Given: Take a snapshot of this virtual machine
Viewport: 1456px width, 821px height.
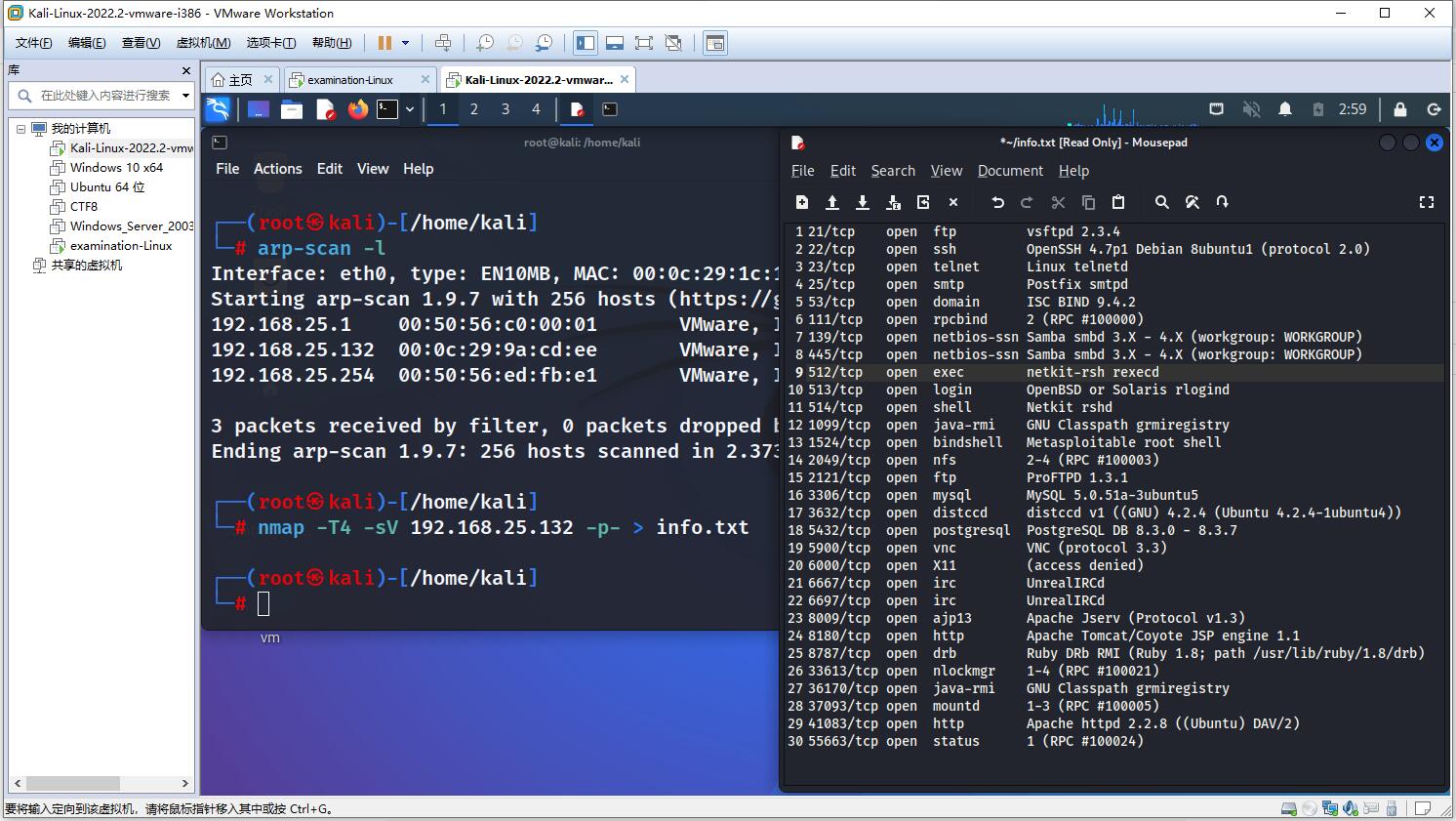Looking at the screenshot, I should coord(485,43).
